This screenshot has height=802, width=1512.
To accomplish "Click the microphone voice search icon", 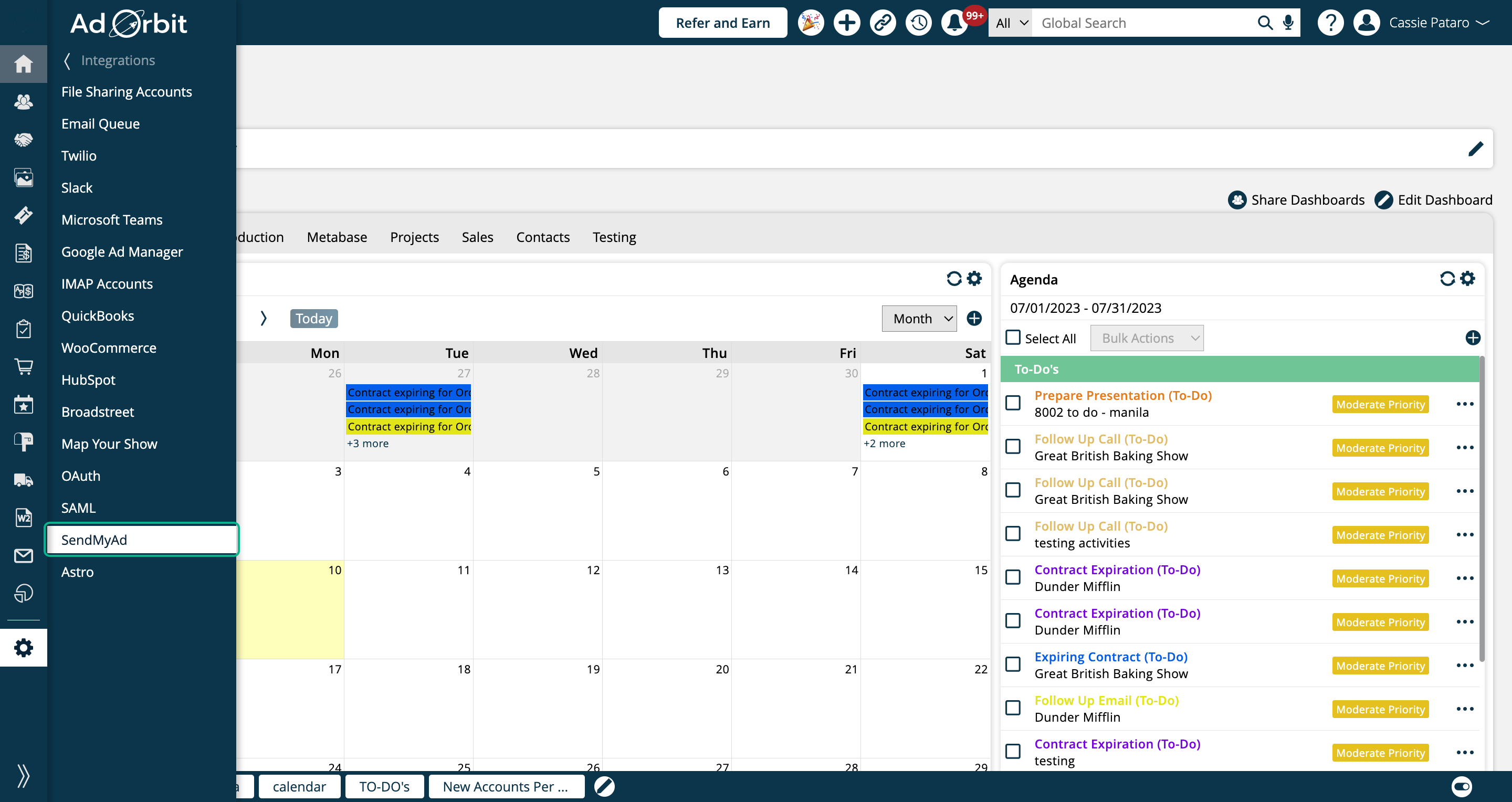I will pos(1288,23).
